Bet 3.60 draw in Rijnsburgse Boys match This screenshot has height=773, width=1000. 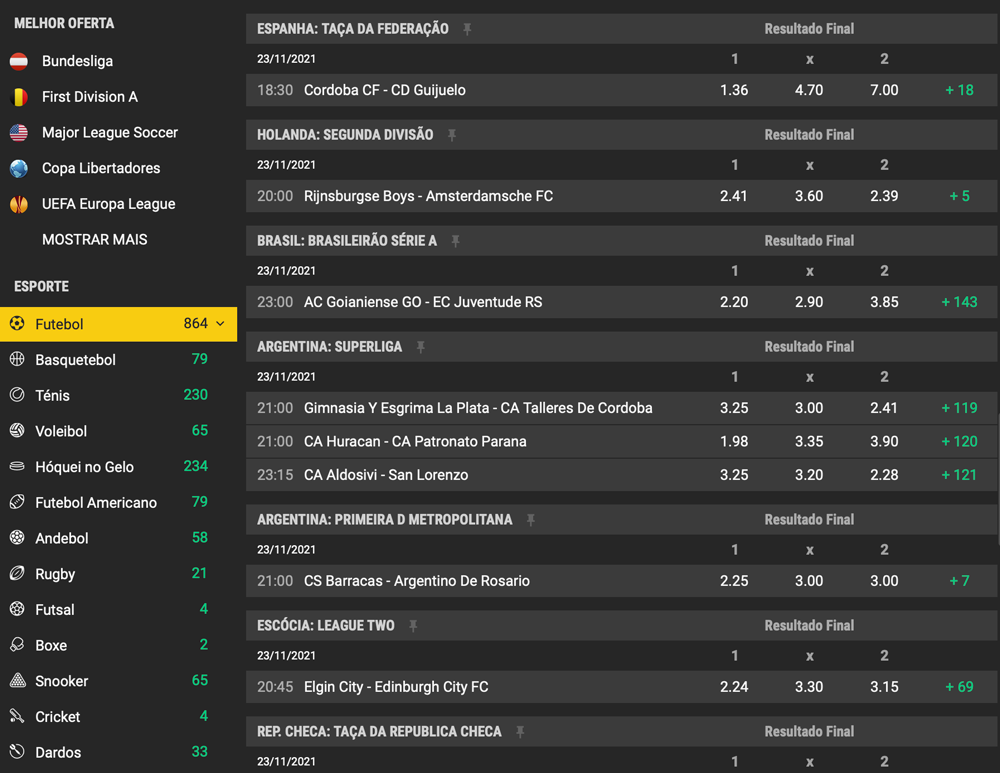coord(809,196)
